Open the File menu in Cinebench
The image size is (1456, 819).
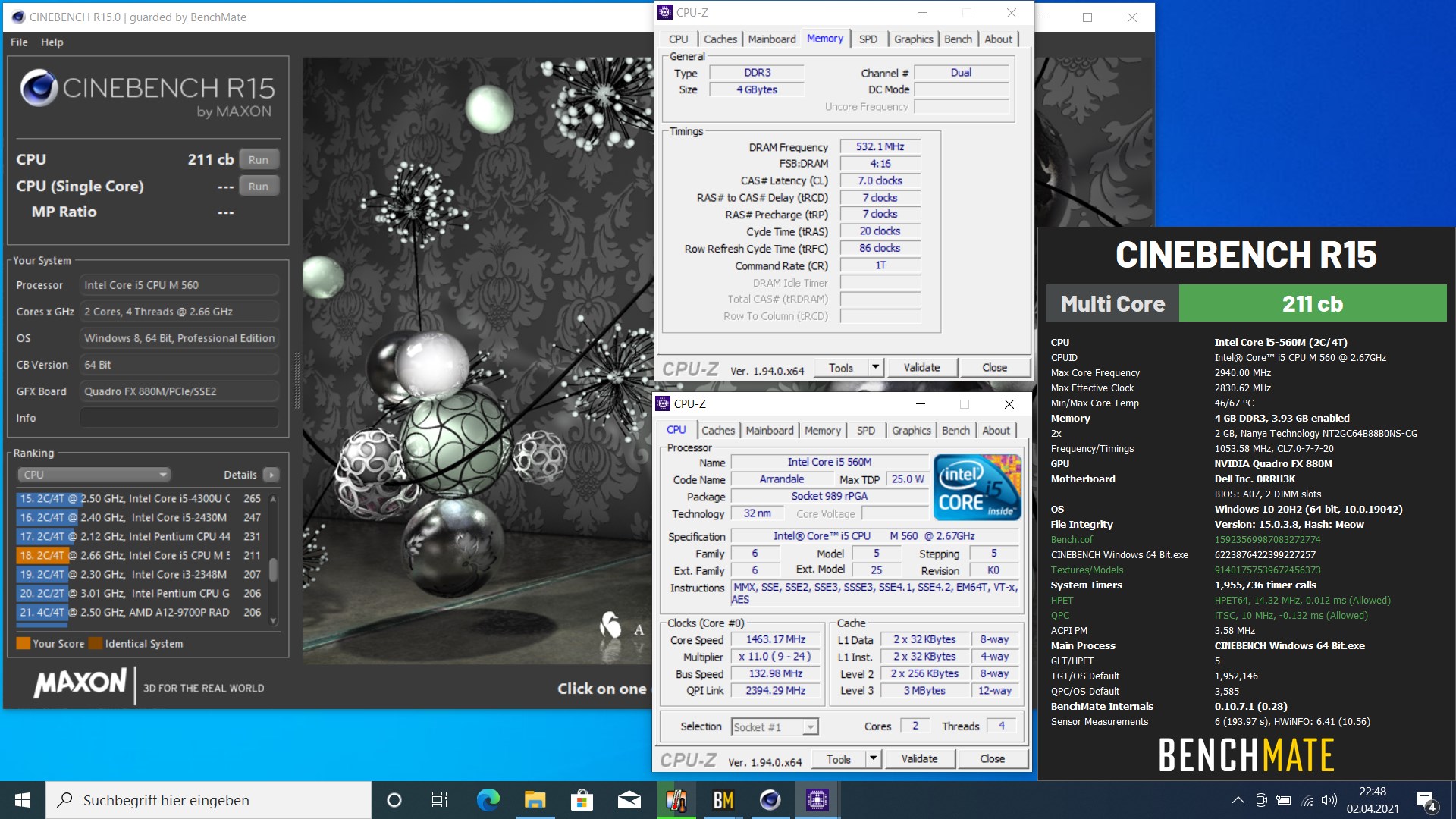coord(19,42)
